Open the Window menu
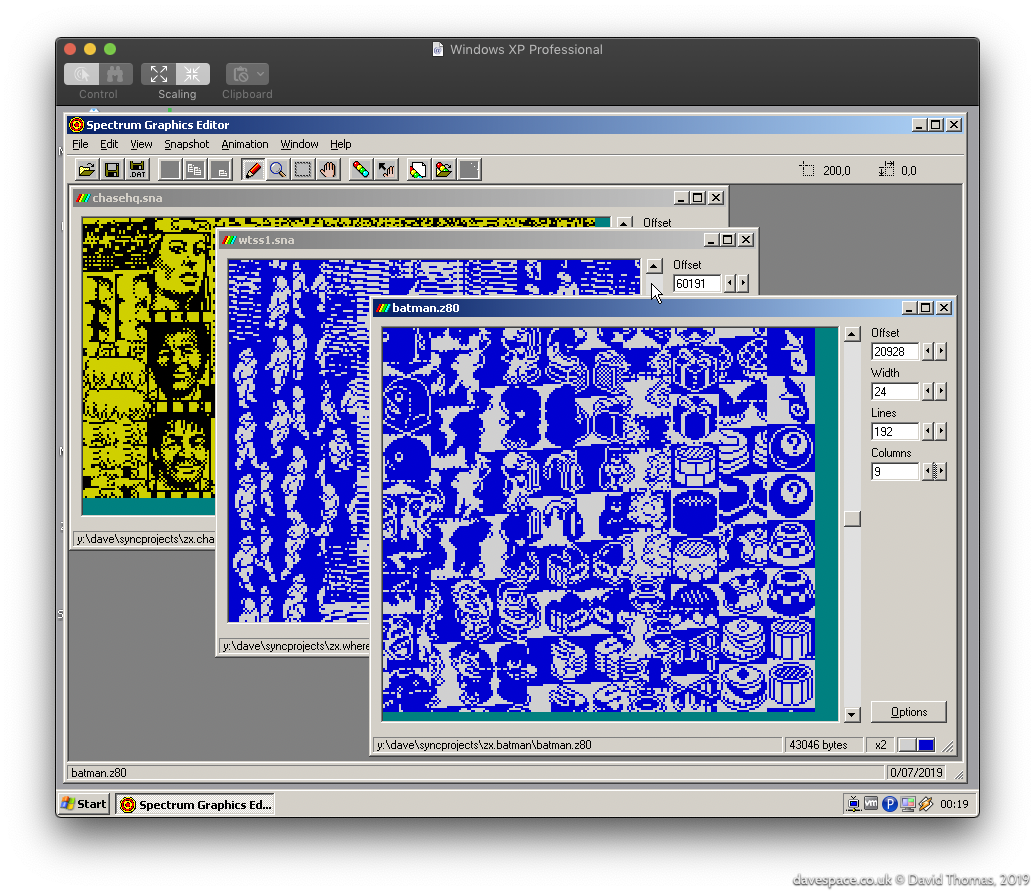Screen dimensions: 1035x891 coord(299,144)
